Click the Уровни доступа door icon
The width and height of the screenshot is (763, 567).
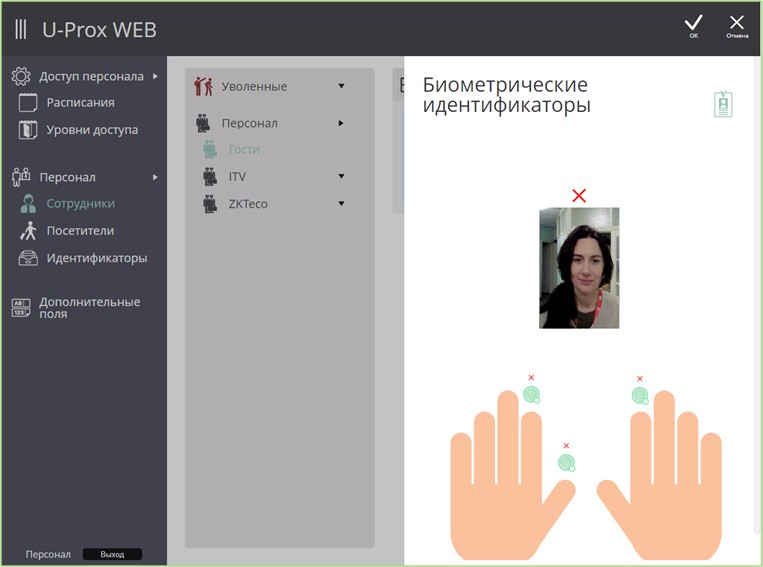point(28,130)
